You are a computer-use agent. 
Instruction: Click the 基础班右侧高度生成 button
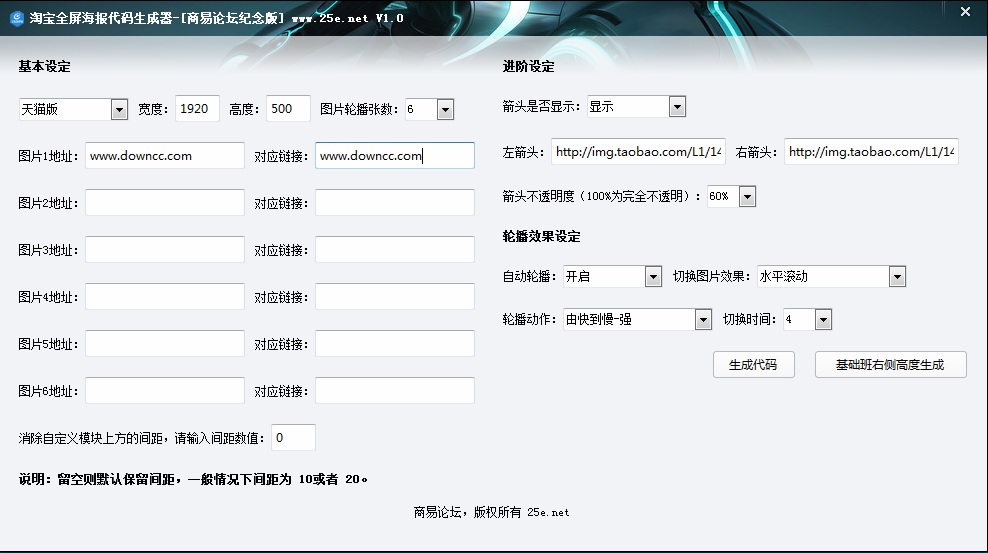890,365
